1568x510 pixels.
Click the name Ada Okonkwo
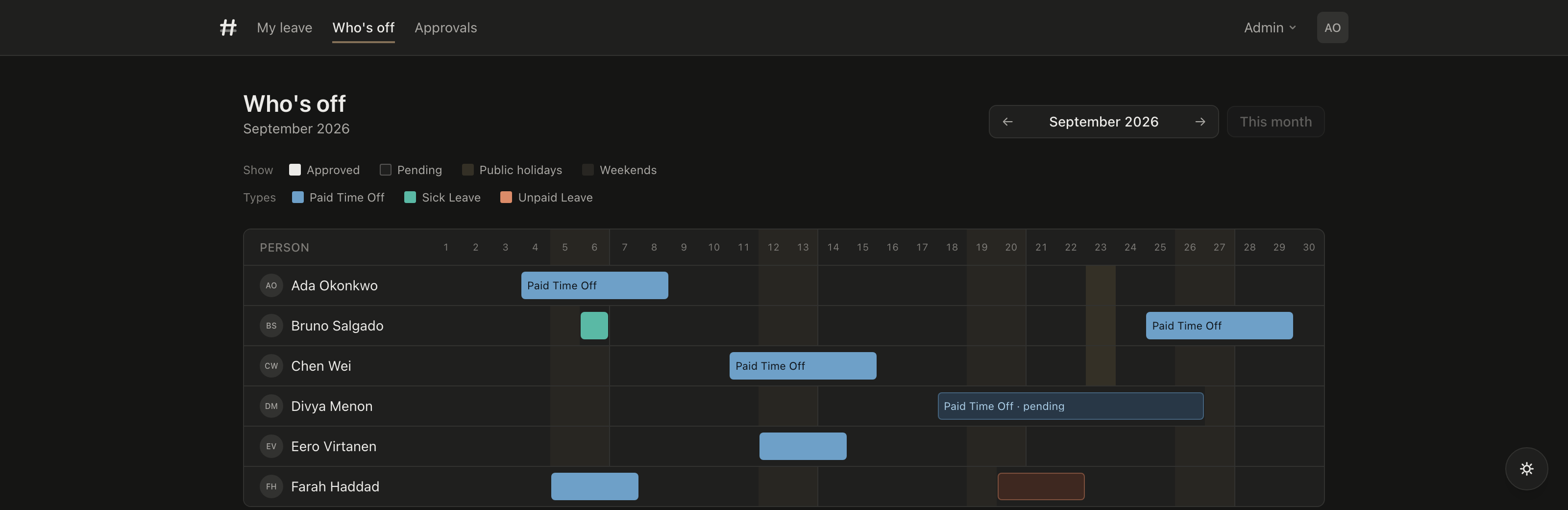pyautogui.click(x=334, y=285)
